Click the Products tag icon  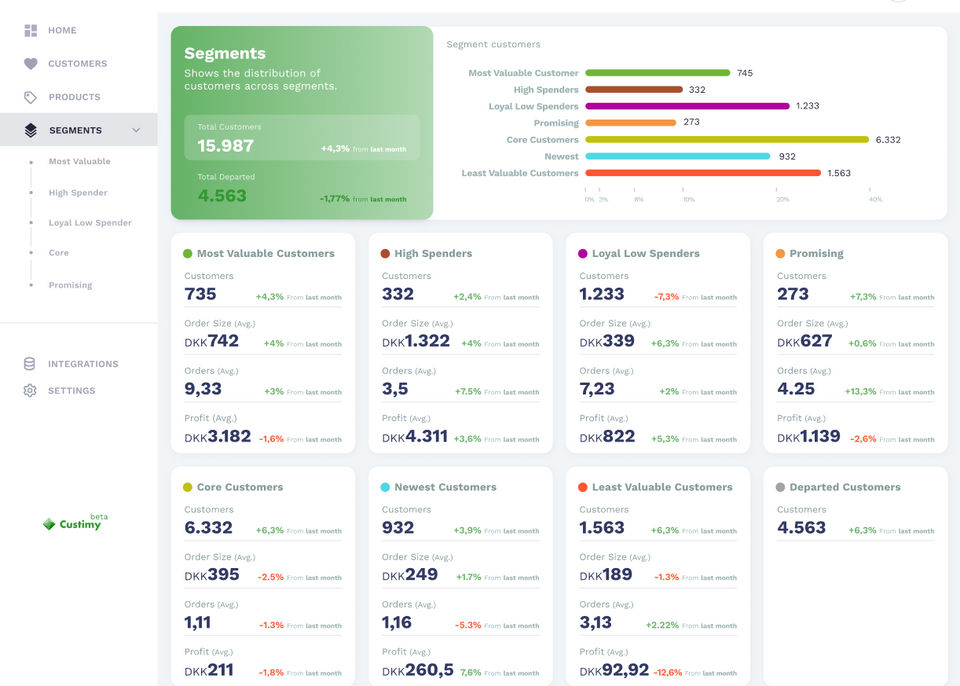tap(31, 97)
